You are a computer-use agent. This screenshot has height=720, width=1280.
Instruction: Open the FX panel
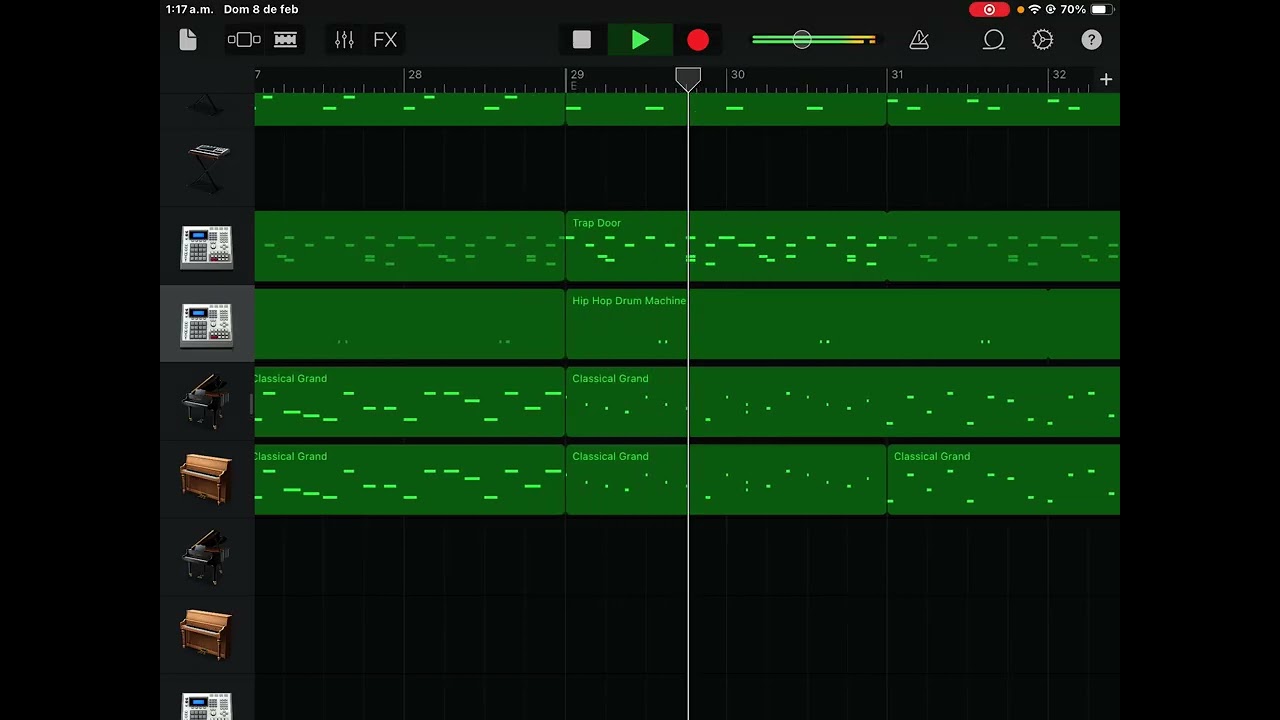pos(385,40)
